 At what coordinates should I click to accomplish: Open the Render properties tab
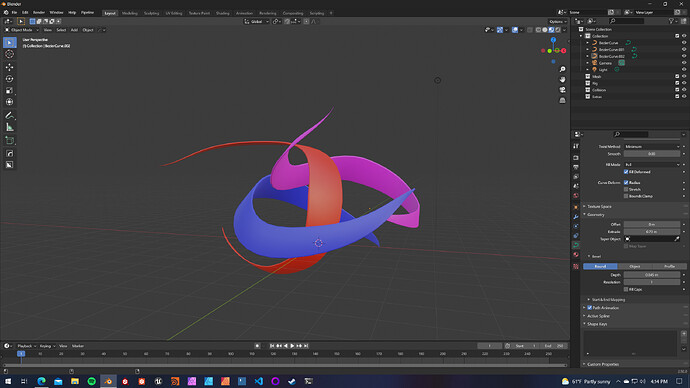[x=576, y=157]
